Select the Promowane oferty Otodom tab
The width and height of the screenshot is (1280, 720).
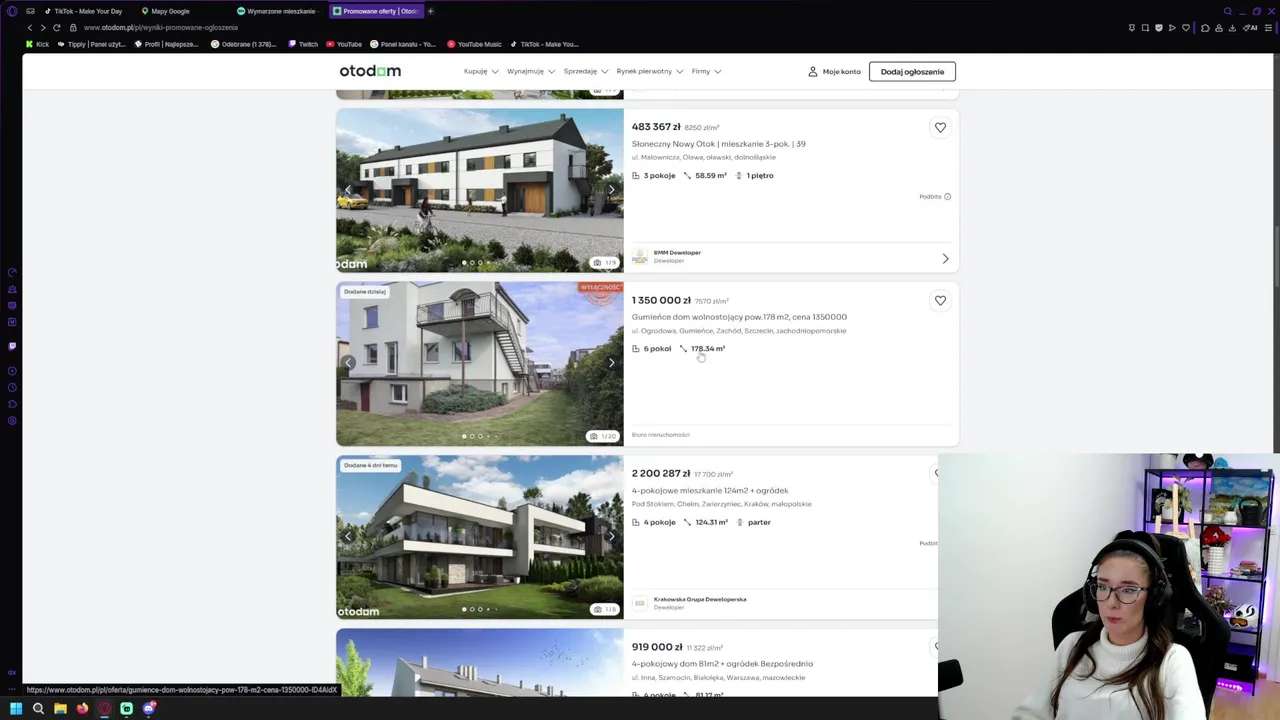[376, 11]
